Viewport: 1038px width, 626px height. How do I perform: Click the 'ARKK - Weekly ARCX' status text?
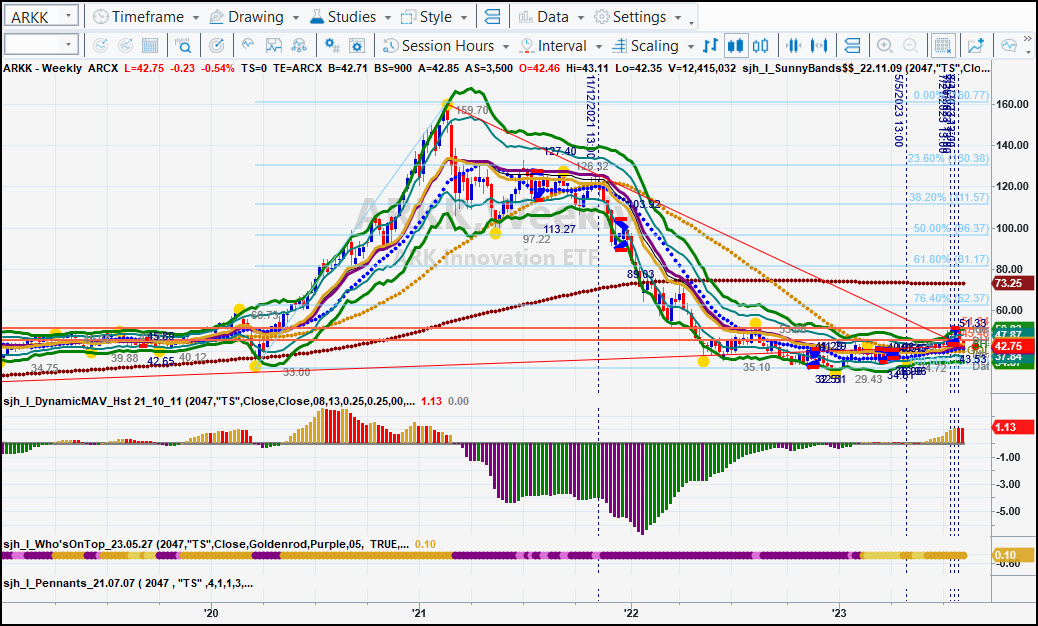pyautogui.click(x=61, y=68)
